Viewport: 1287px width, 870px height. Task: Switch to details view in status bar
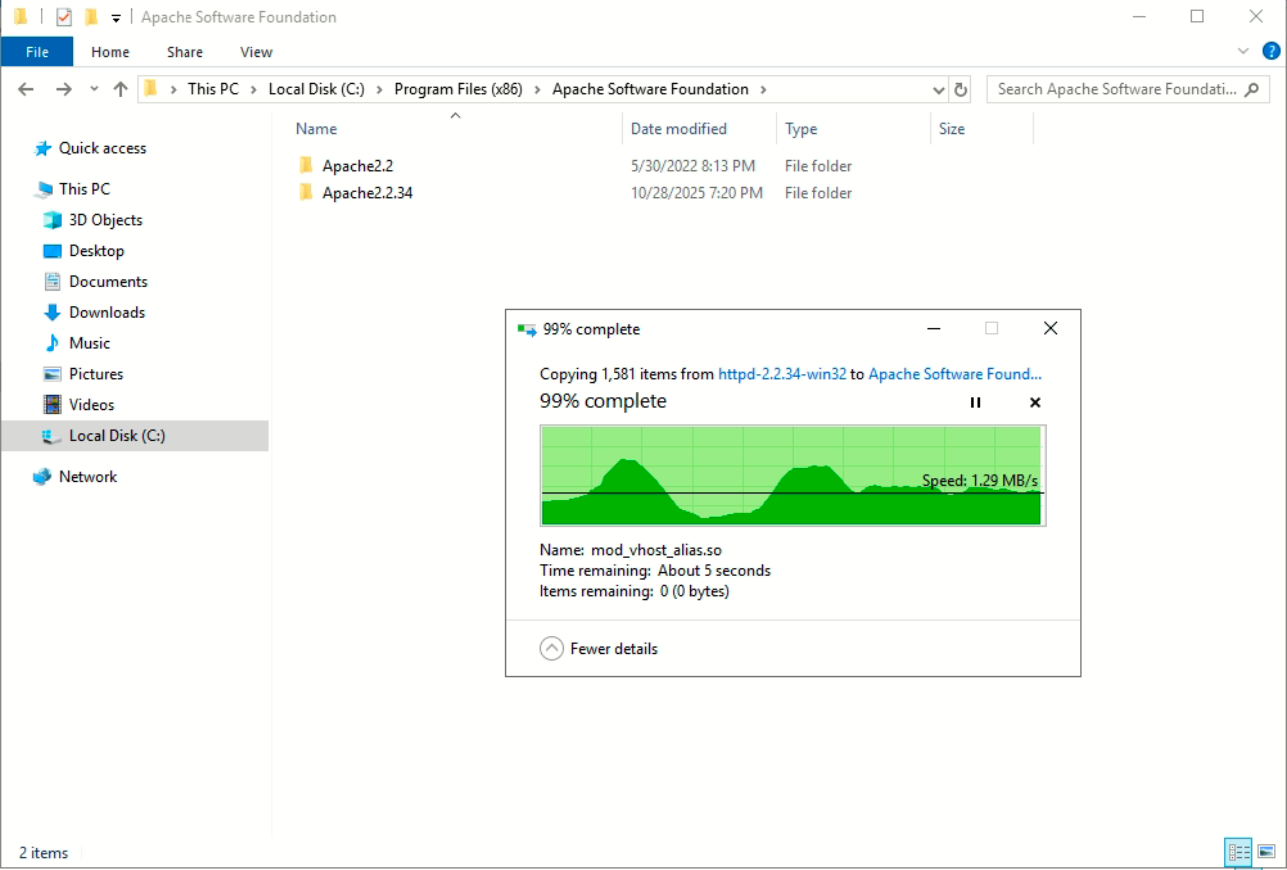pos(1239,852)
